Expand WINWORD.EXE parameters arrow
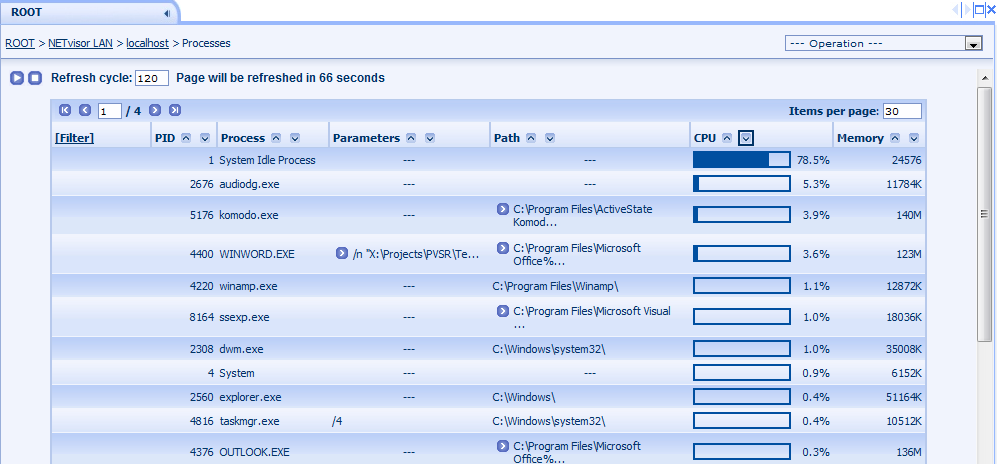The height and width of the screenshot is (464, 997). coord(341,254)
